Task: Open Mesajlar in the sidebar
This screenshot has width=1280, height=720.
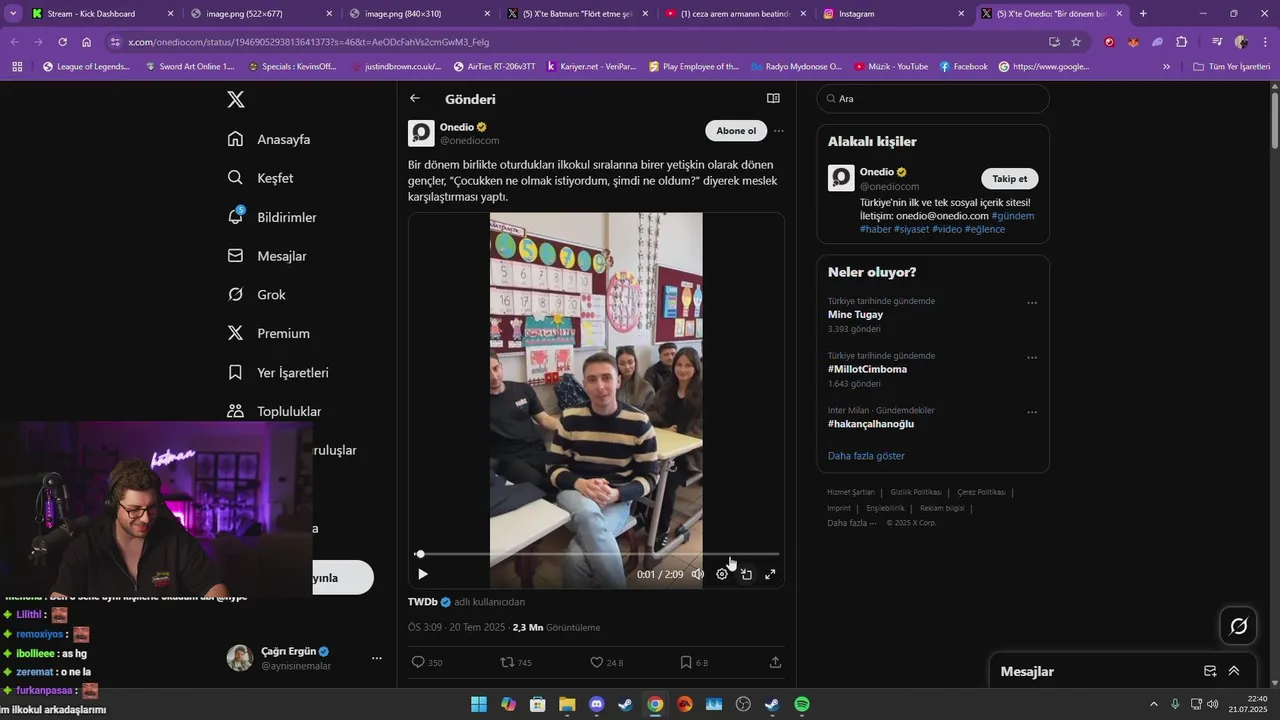Action: 267,256
